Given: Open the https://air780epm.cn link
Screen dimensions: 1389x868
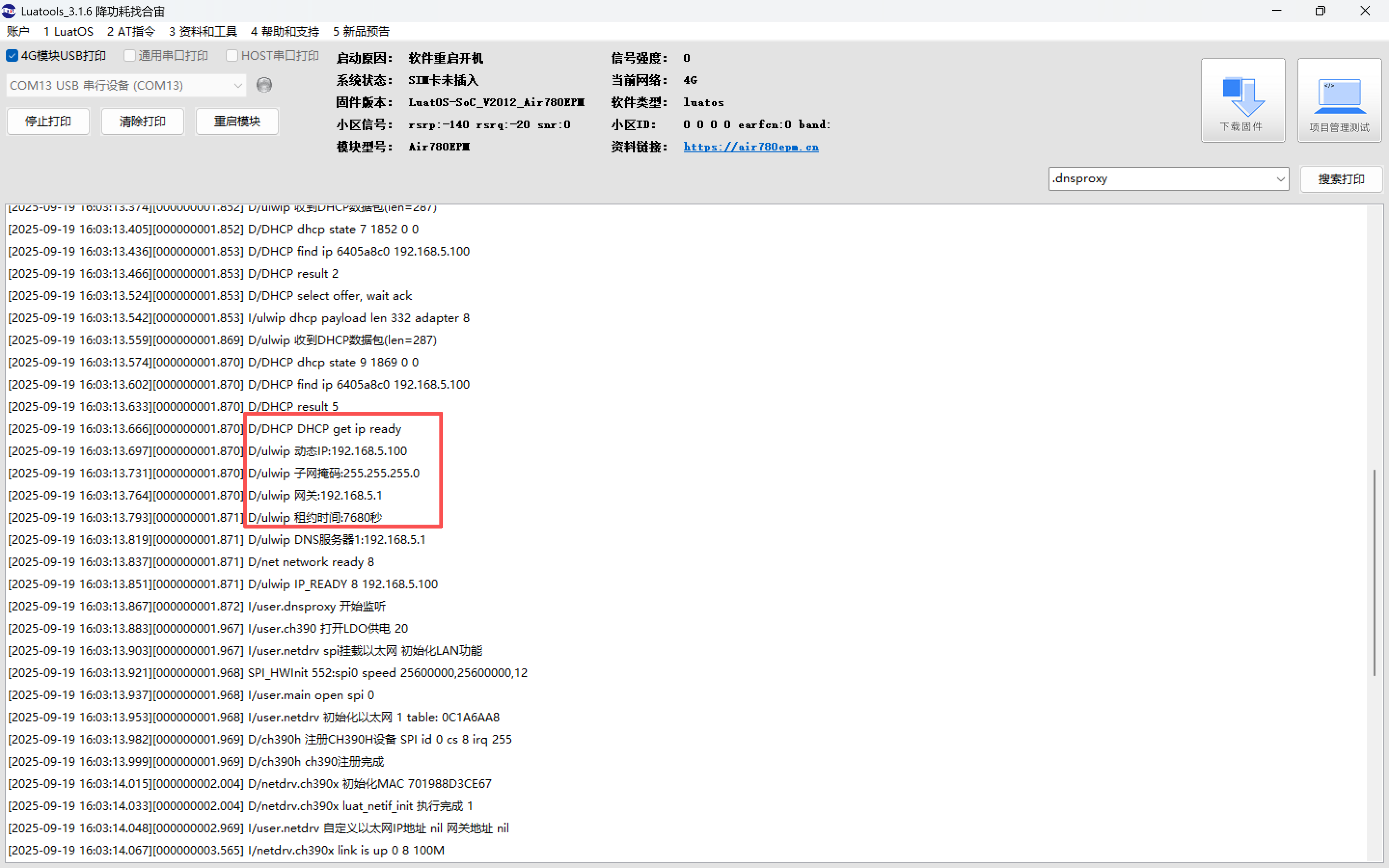Looking at the screenshot, I should tap(751, 147).
